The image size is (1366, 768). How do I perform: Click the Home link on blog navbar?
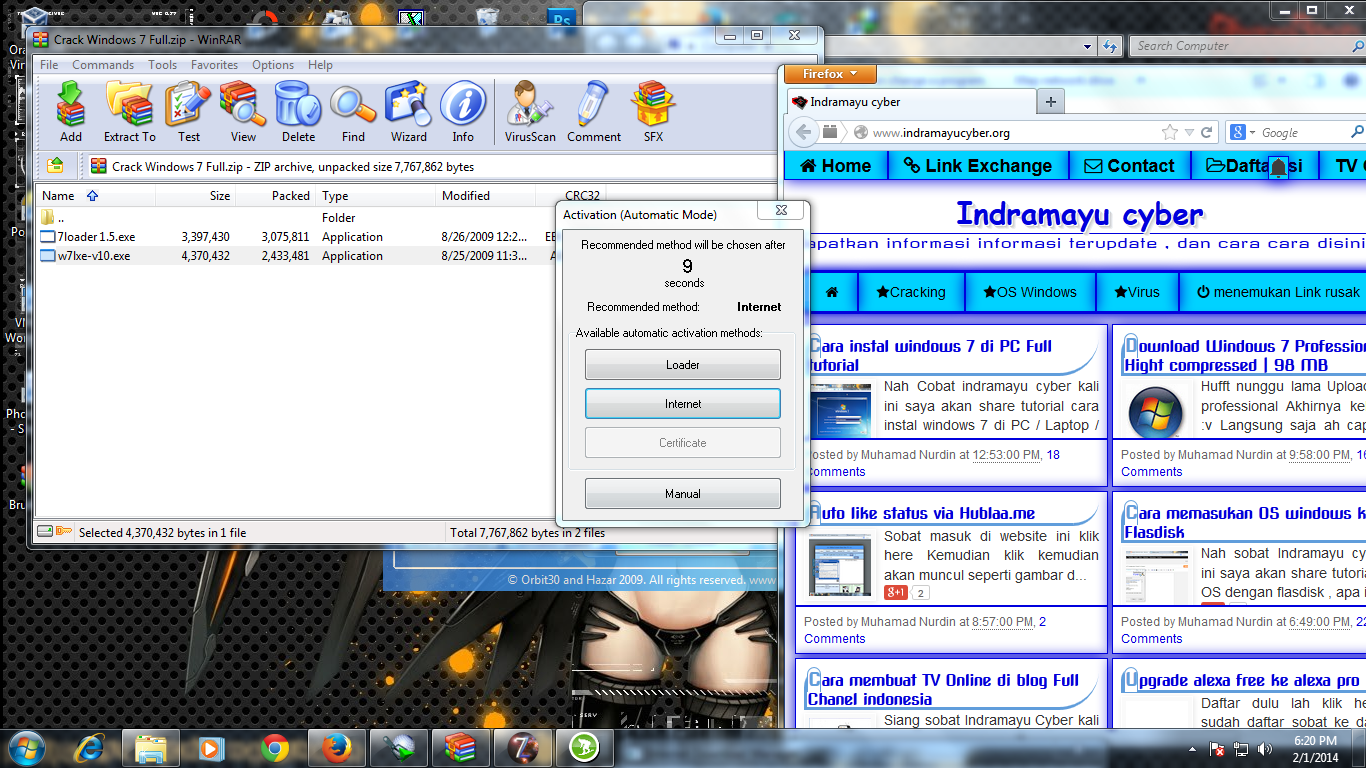coord(836,166)
